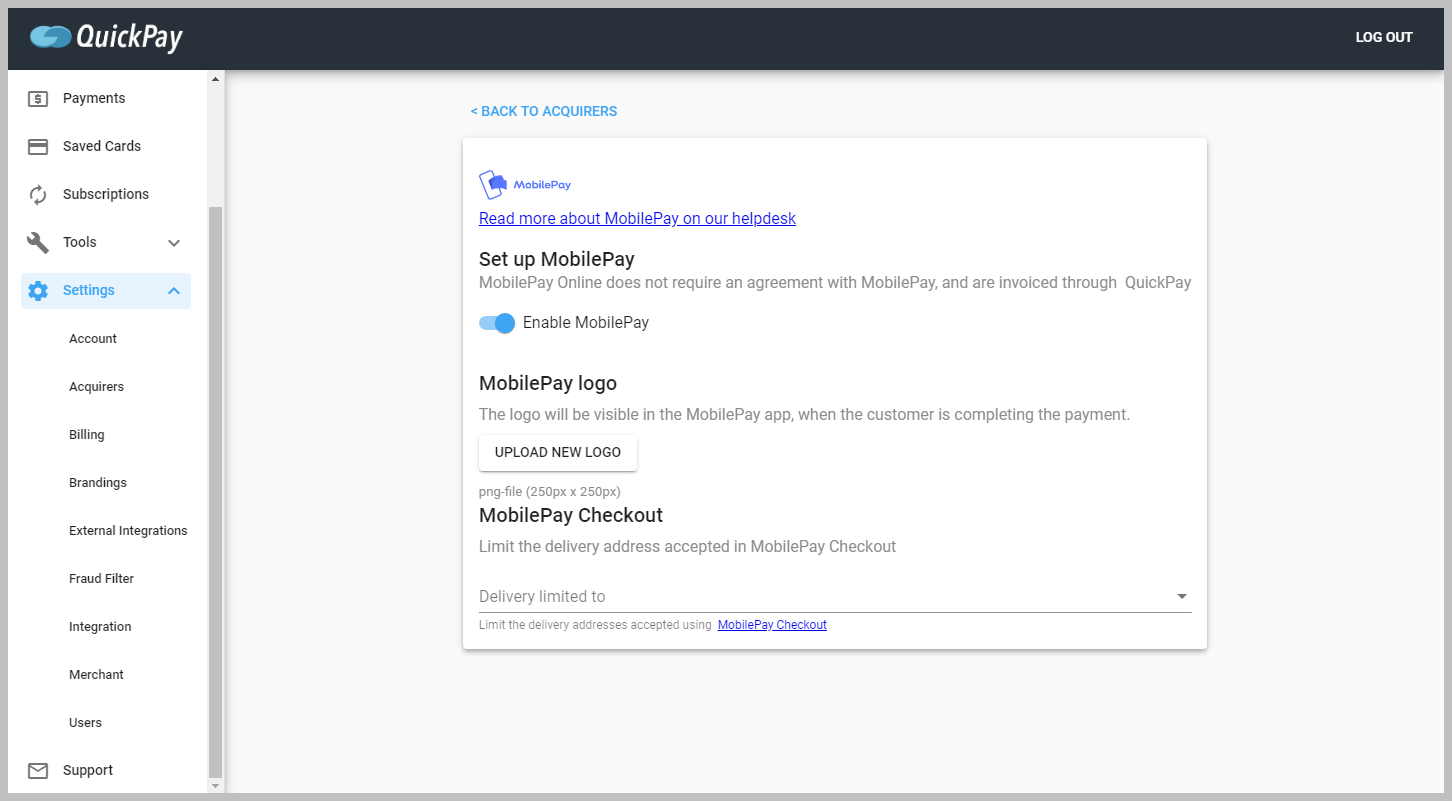Click the MobilePay Checkout heading

571,515
